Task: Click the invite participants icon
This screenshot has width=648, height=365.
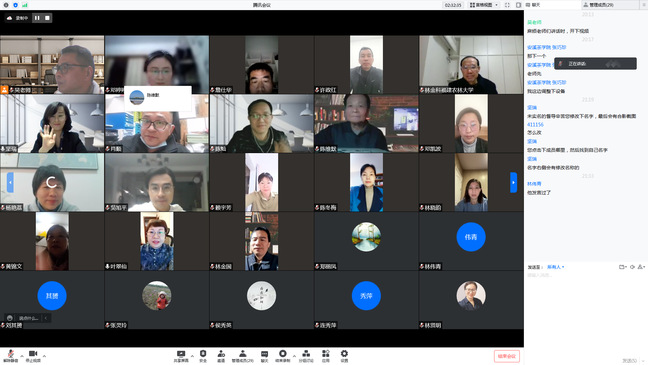Action: coord(221,356)
